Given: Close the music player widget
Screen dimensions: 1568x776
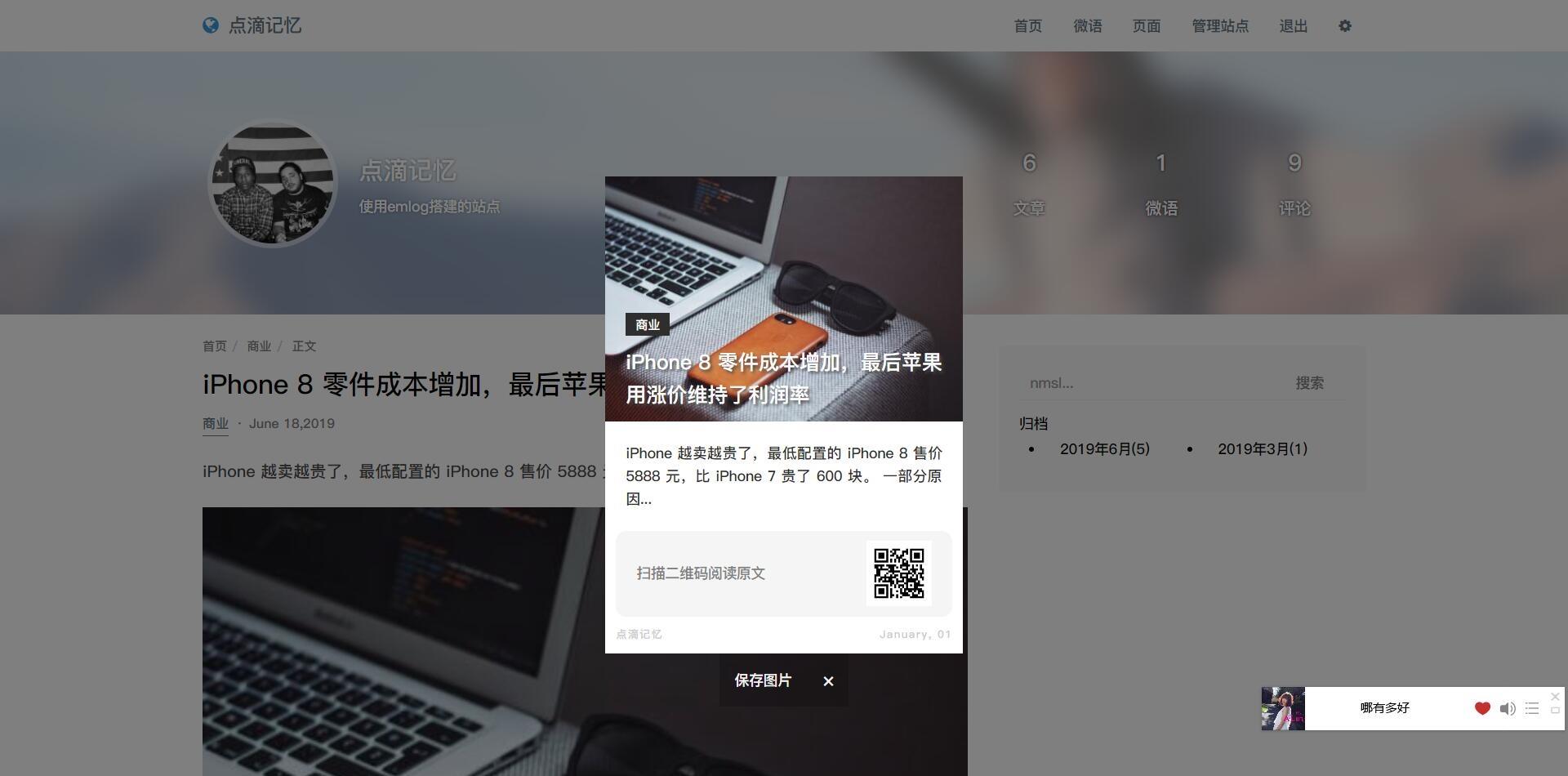Looking at the screenshot, I should [x=1555, y=697].
